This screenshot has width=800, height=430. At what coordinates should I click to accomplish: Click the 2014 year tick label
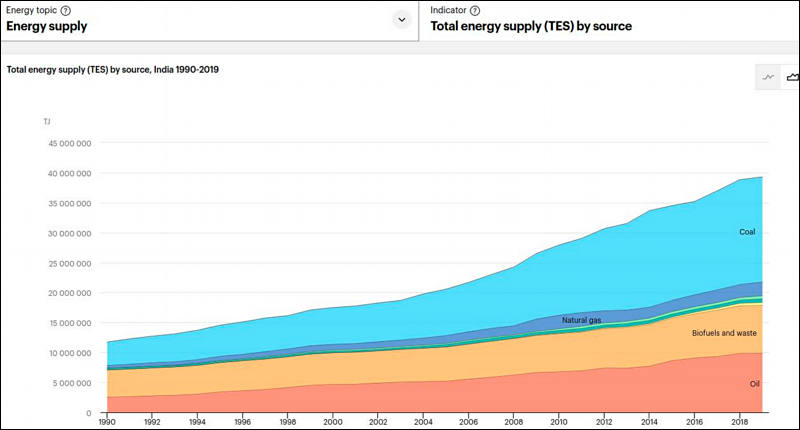649,422
